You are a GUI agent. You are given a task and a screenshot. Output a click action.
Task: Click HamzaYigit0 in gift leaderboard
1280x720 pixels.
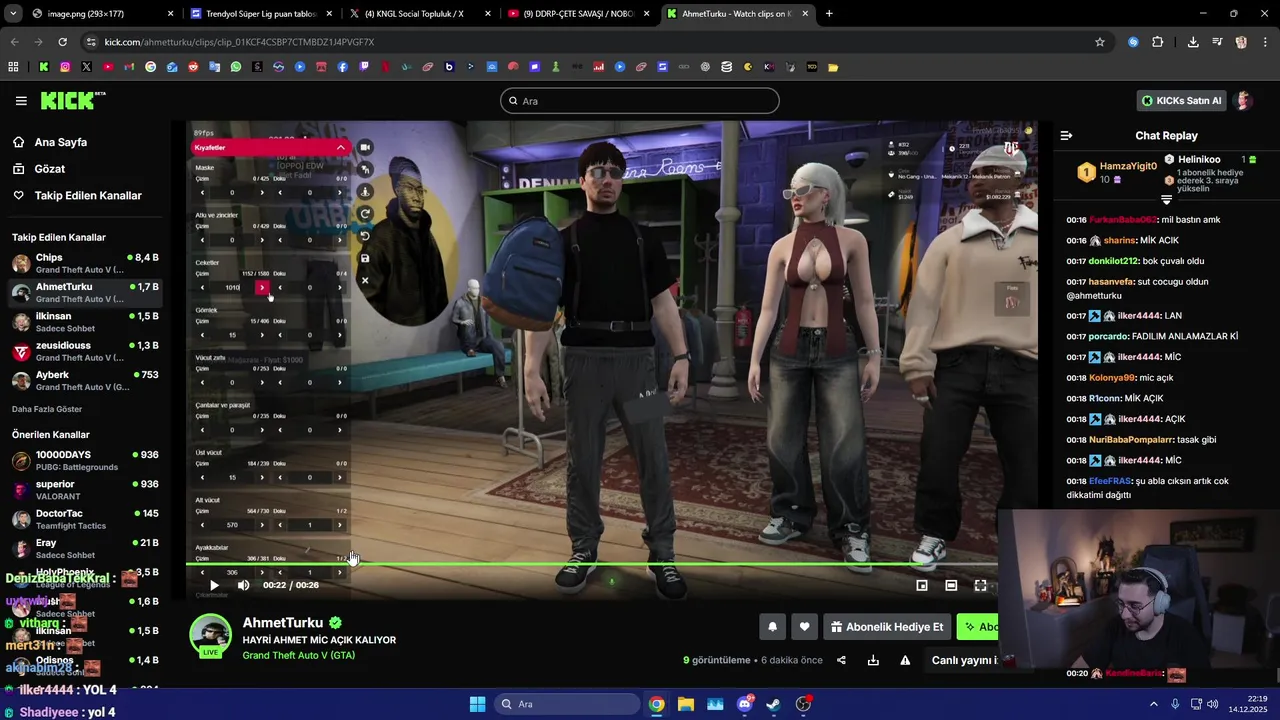(1128, 166)
